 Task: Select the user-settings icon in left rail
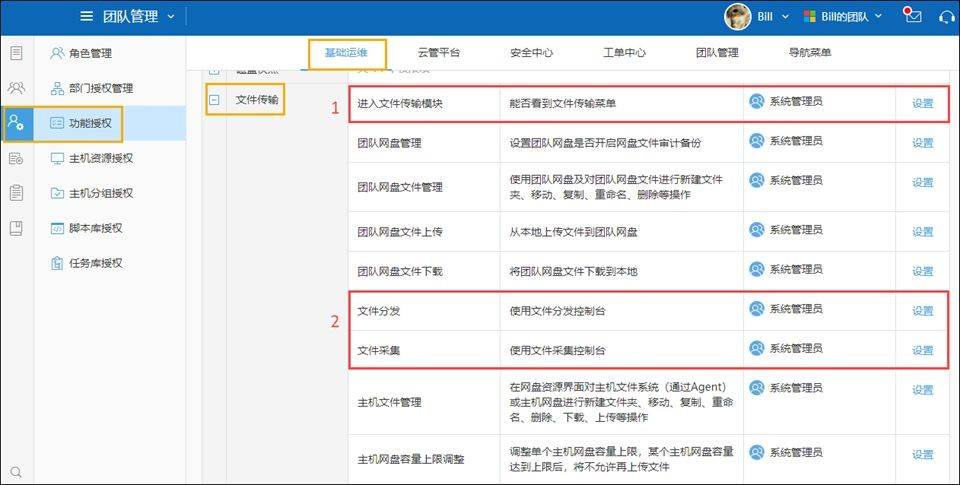[x=17, y=122]
